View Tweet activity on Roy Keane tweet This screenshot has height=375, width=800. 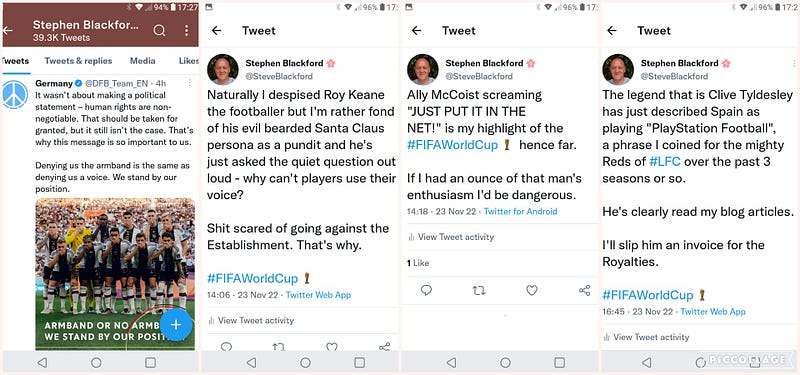[251, 320]
